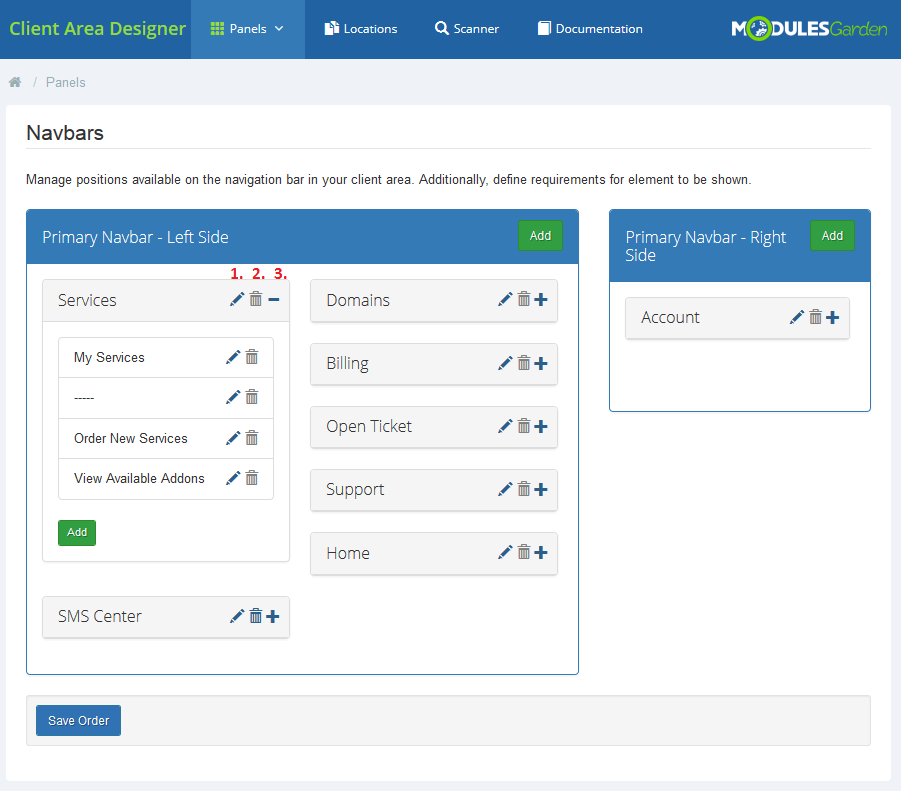Delete the Order New Services sub-item
The width and height of the screenshot is (901, 791).
tap(252, 438)
